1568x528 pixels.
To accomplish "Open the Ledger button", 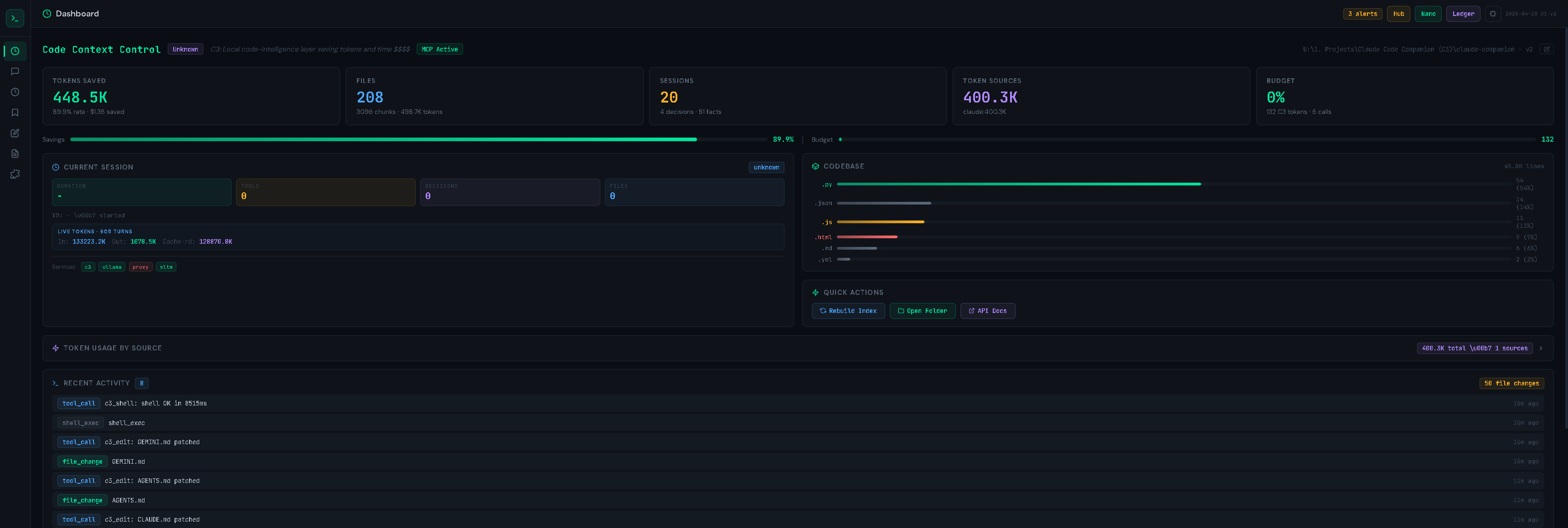I will 1463,14.
